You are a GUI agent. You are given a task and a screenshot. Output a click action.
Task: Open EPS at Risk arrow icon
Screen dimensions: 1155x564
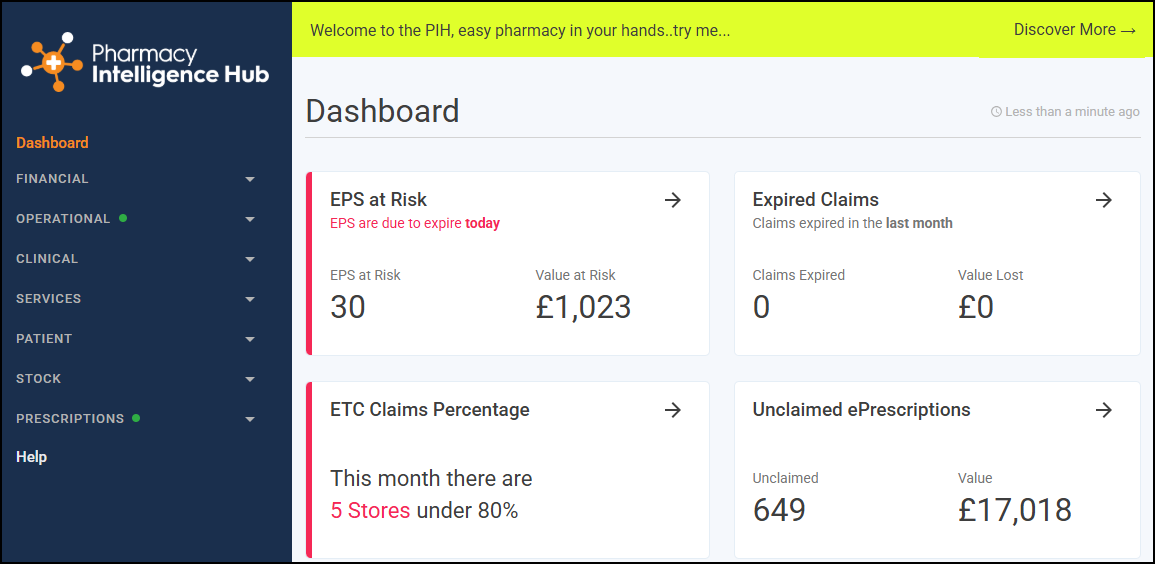[673, 200]
